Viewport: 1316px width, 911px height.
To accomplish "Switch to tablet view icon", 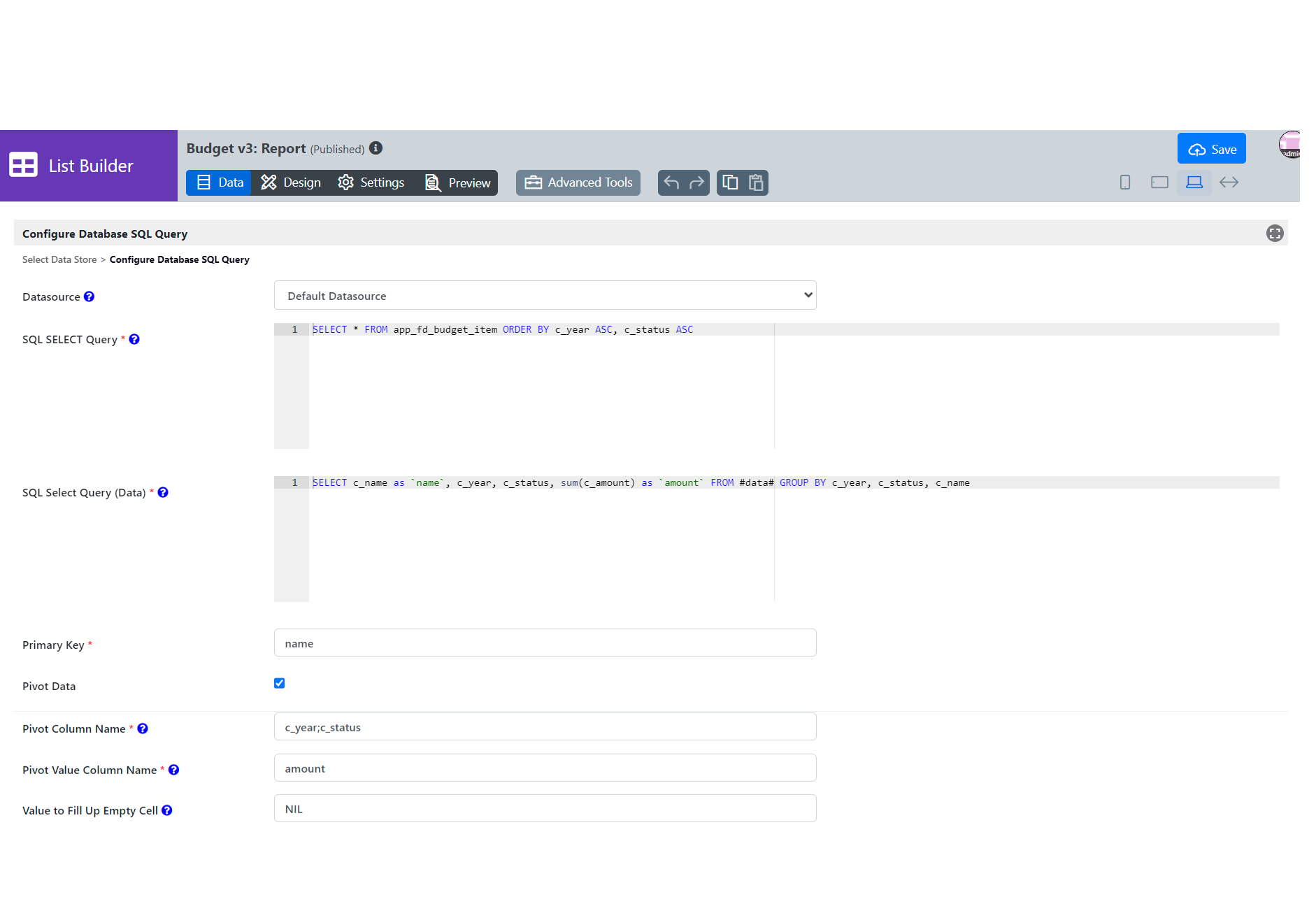I will [x=1159, y=182].
